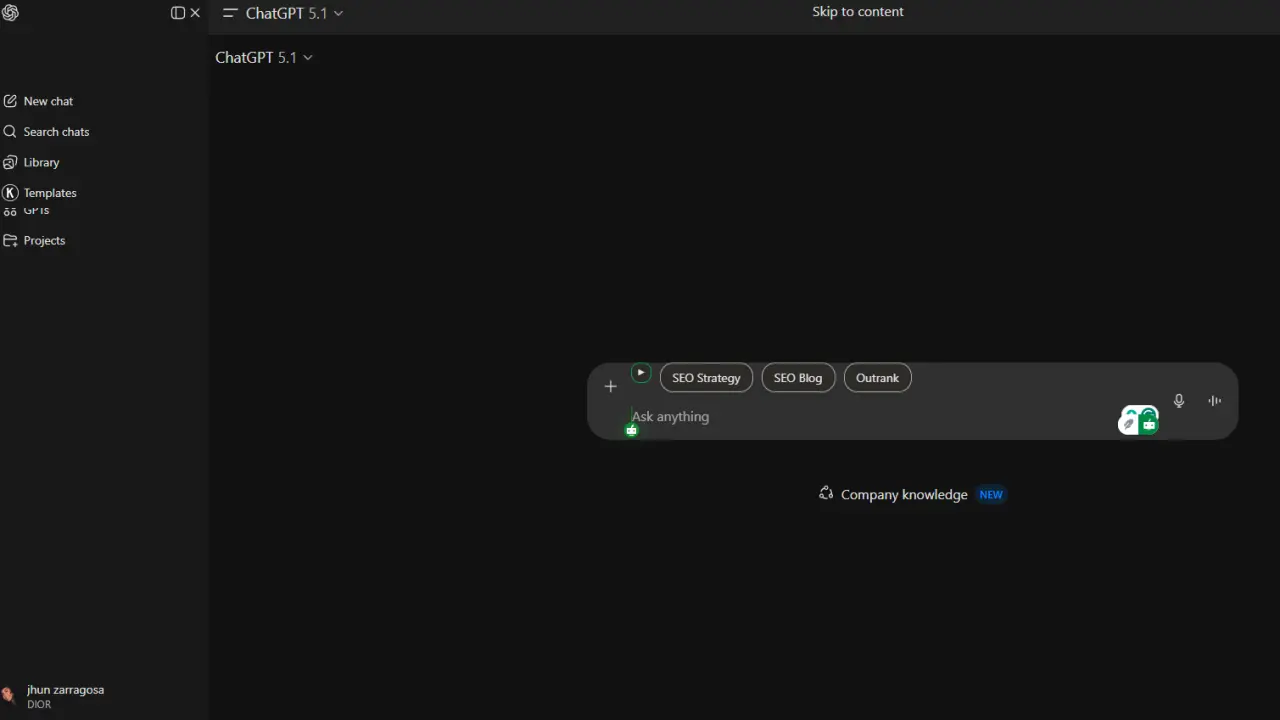Viewport: 1280px width, 720px height.
Task: Start voice mode with waveform icon
Action: [x=1215, y=401]
